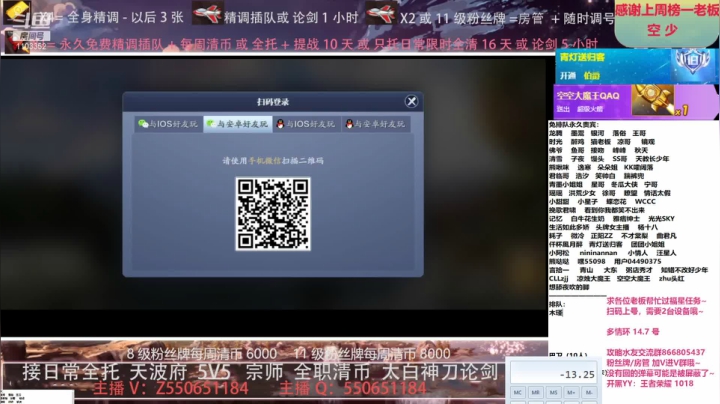The width and height of the screenshot is (720, 404).
Task: Click the 光光SKY name in VIP list
Action: (661, 219)
